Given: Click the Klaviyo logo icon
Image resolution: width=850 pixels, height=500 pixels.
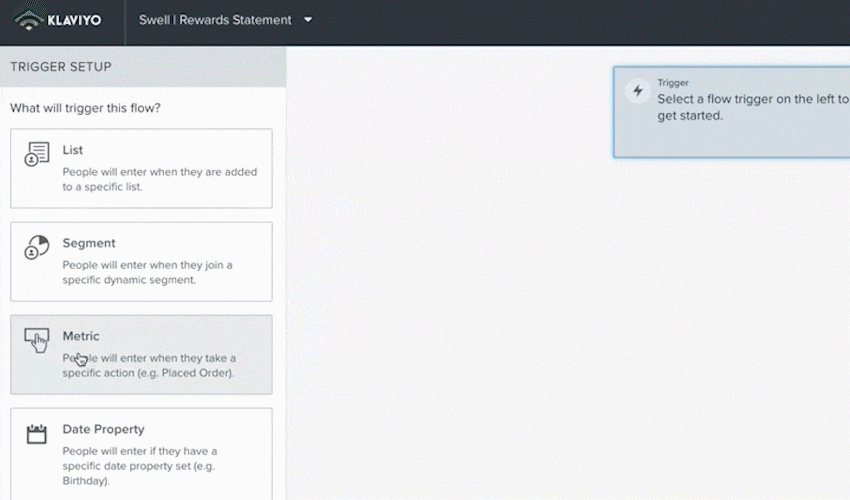Looking at the screenshot, I should 29,19.
